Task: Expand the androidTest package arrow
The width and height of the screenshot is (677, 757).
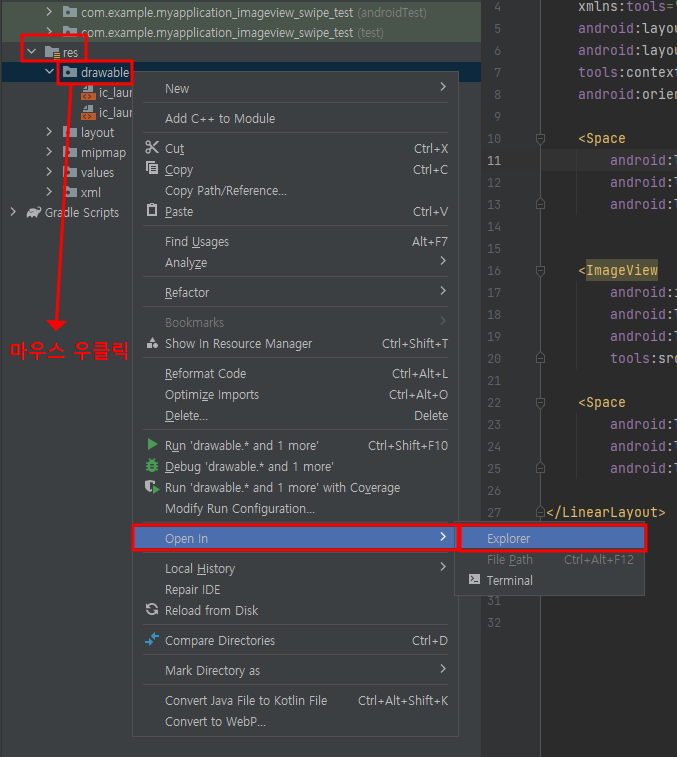Action: [49, 11]
